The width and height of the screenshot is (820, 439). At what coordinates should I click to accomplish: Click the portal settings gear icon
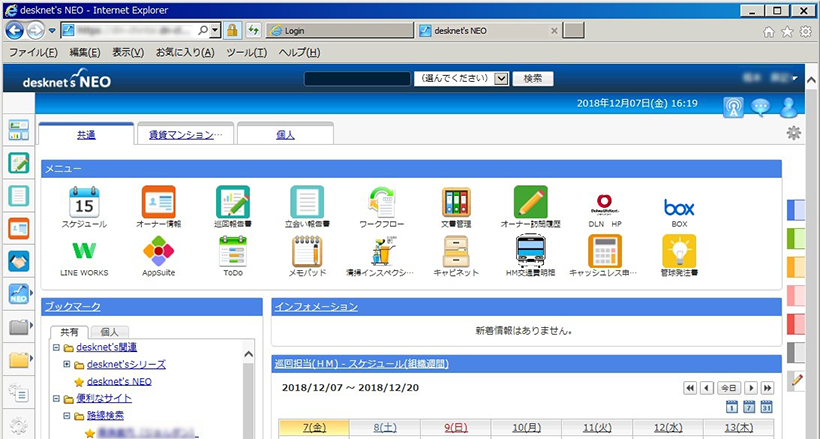[793, 133]
